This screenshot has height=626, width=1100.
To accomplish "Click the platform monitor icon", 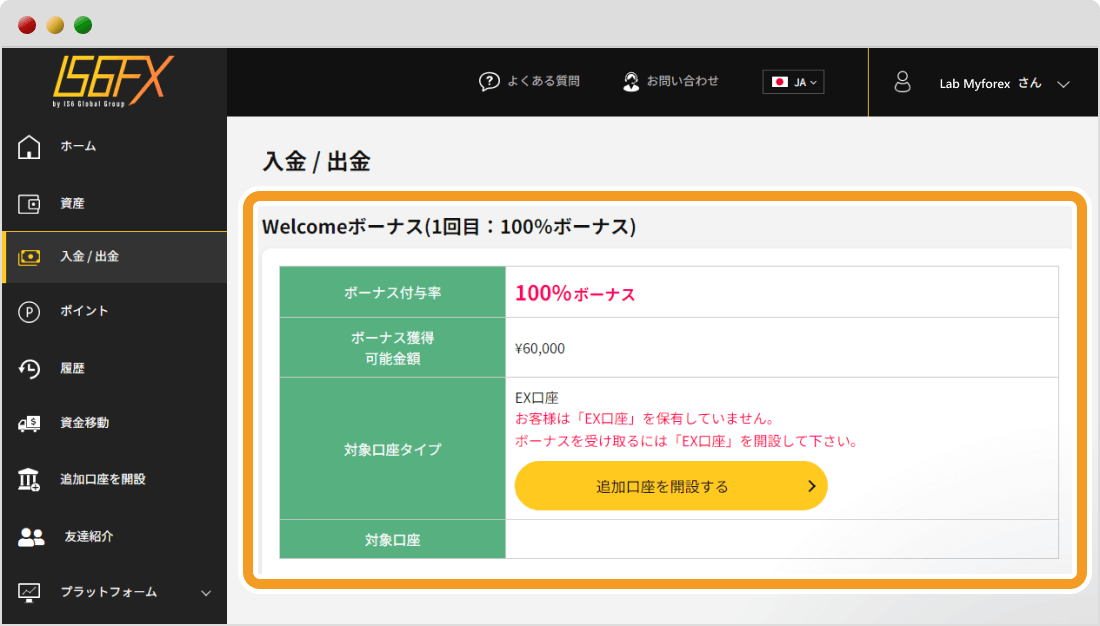I will pos(29,592).
